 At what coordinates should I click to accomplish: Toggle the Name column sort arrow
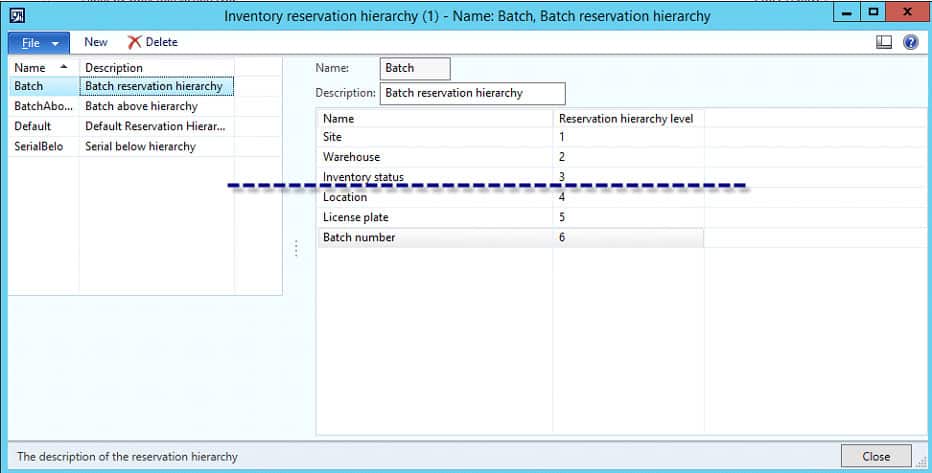(x=64, y=67)
